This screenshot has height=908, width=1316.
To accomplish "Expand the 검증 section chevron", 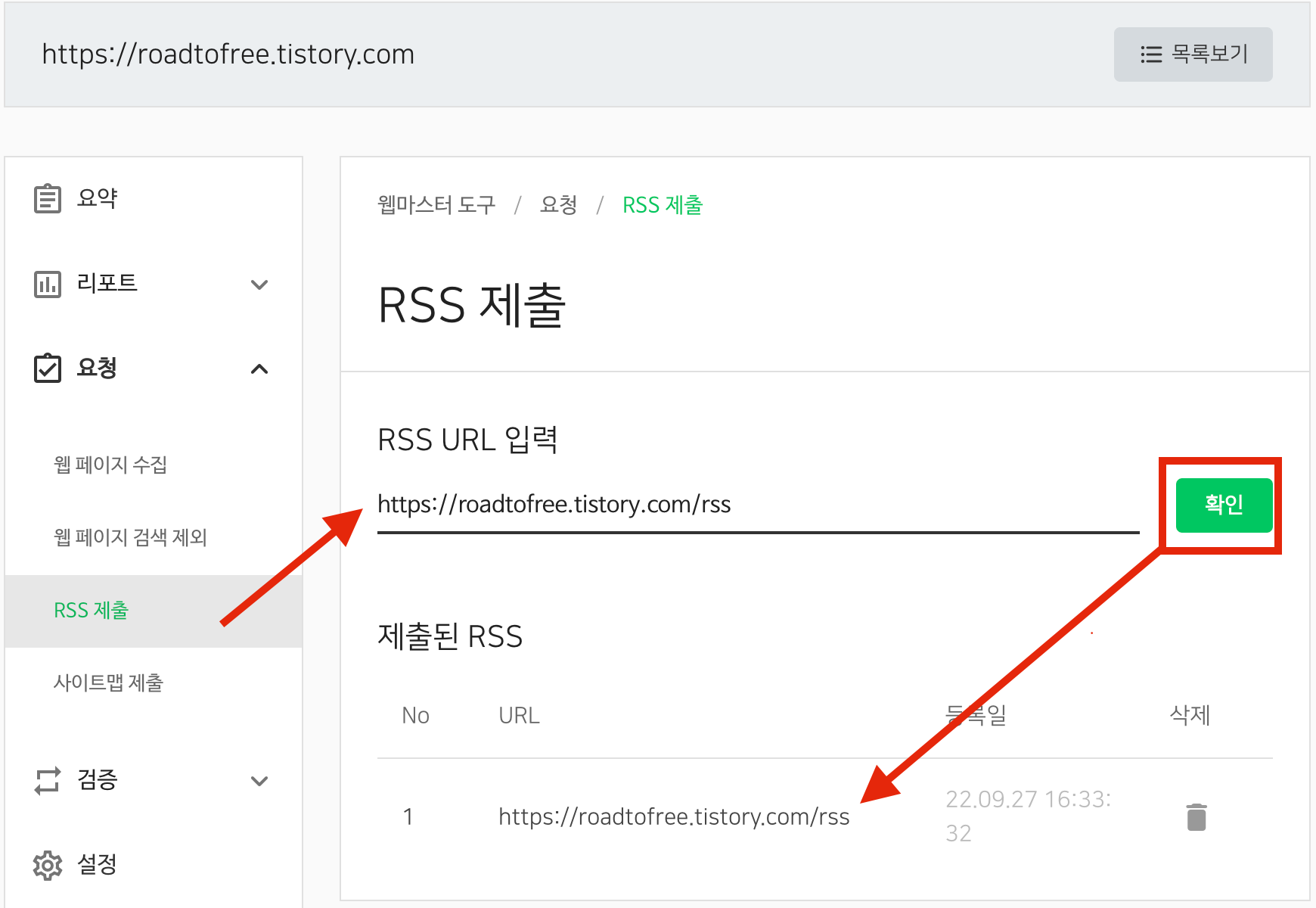I will [260, 782].
